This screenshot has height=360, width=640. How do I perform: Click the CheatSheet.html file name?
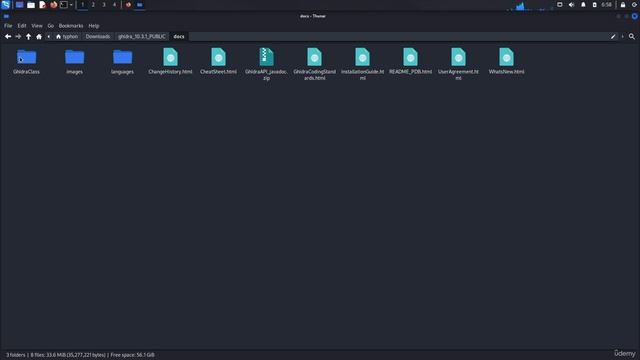218,72
